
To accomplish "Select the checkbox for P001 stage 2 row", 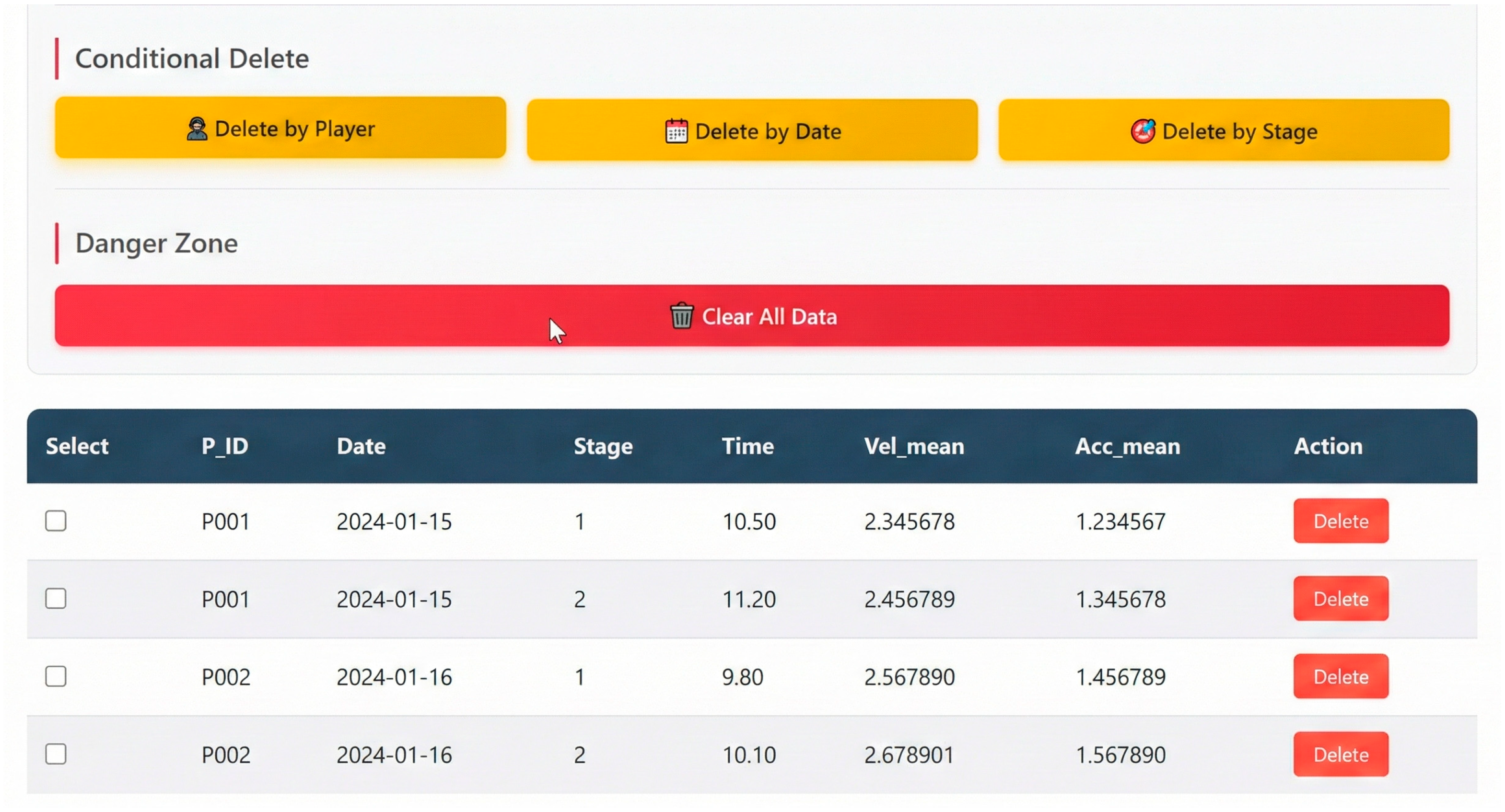I will [56, 598].
